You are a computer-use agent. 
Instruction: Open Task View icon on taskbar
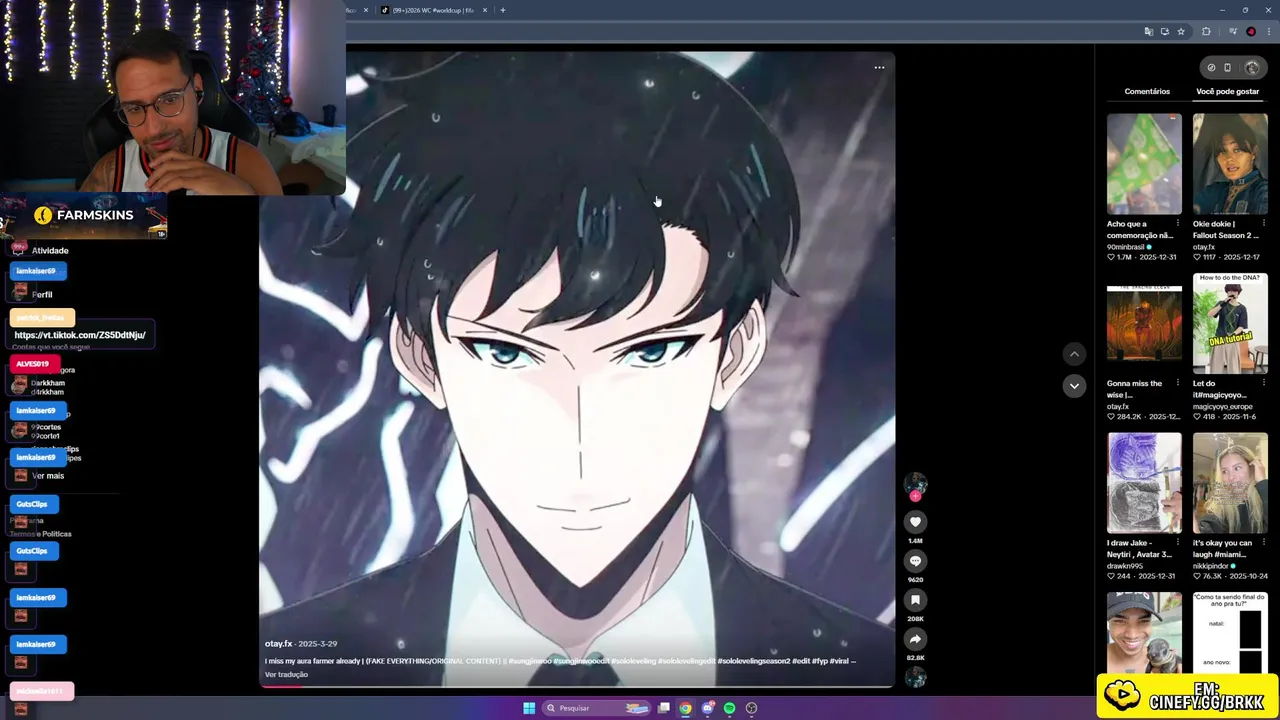click(x=664, y=708)
